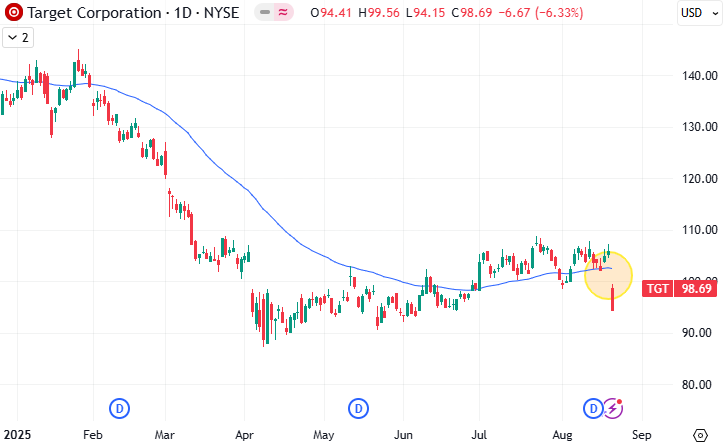Click the Jul label on the time axis
This screenshot has width=723, height=444.
click(479, 435)
